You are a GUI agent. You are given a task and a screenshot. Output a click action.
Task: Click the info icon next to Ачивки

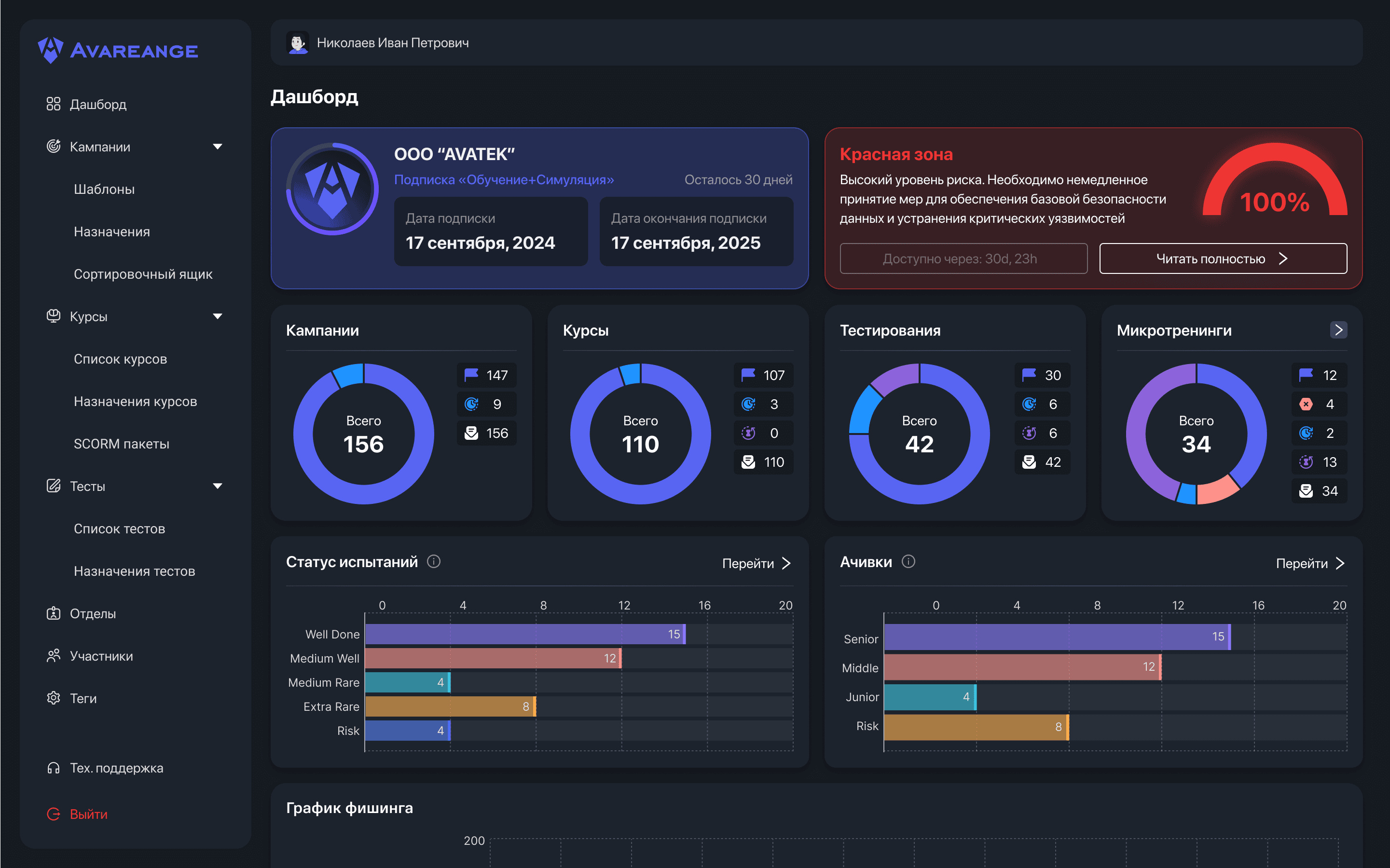908,563
